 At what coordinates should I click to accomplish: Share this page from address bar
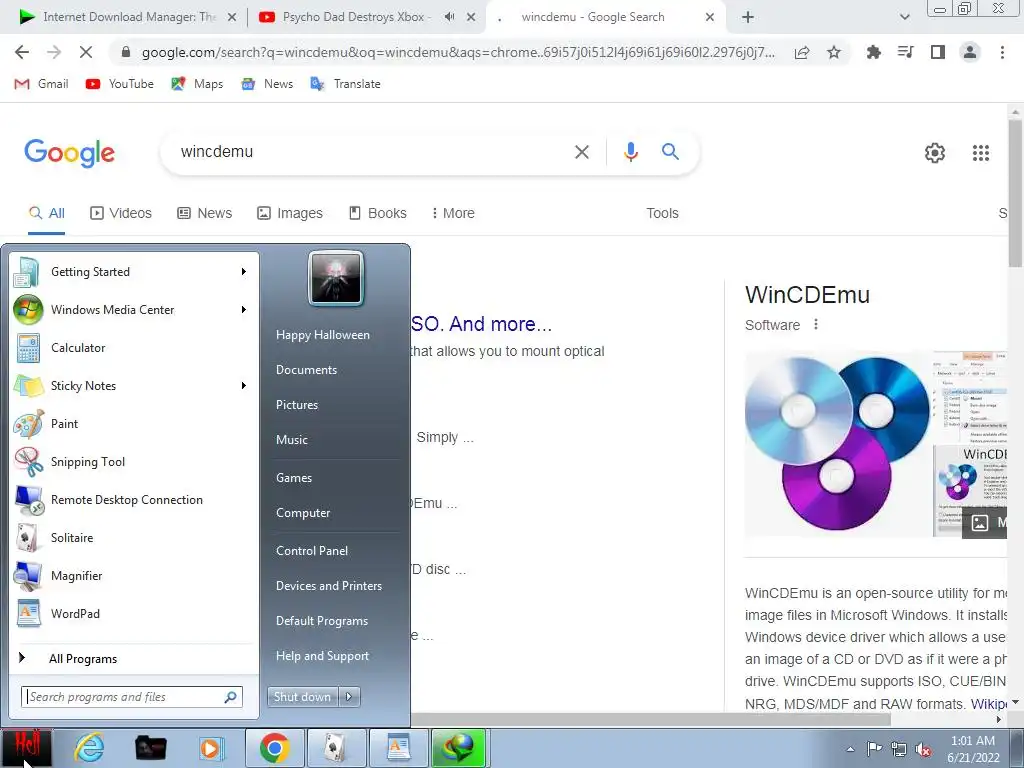(802, 52)
